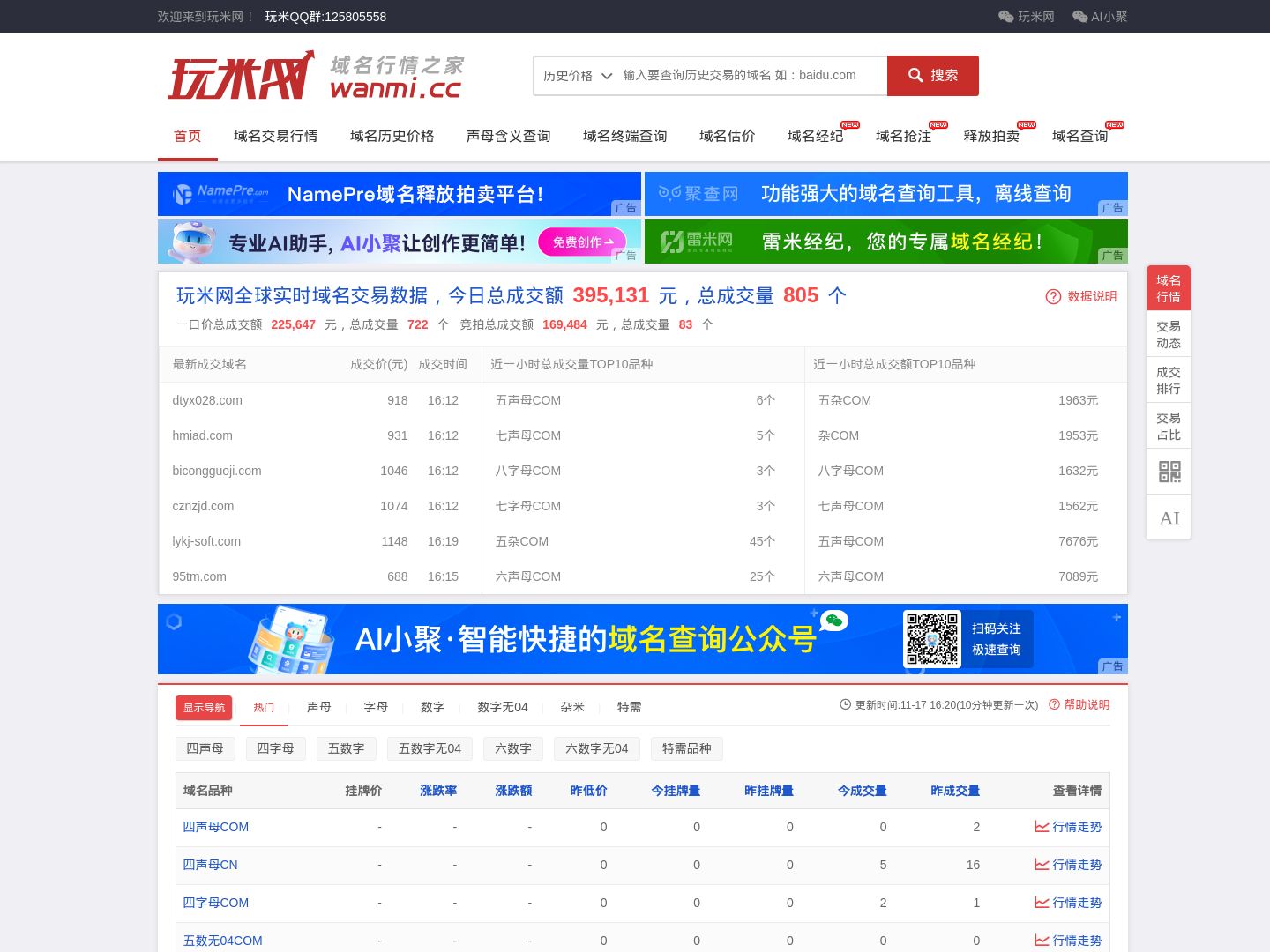The image size is (1270, 952).
Task: Click the 玩米网 WeChat icon in top bar
Action: (x=1005, y=17)
